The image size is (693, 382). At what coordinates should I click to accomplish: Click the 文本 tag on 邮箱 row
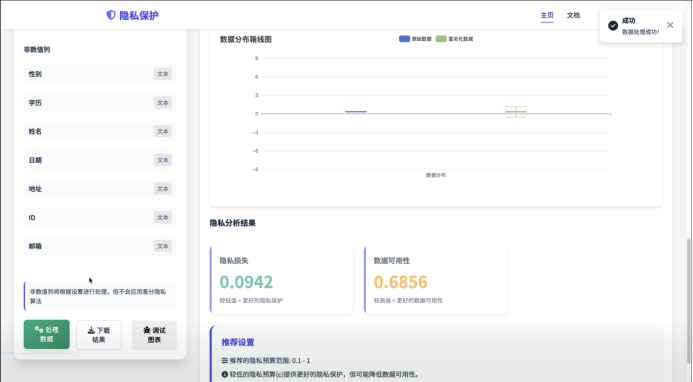pyautogui.click(x=163, y=246)
